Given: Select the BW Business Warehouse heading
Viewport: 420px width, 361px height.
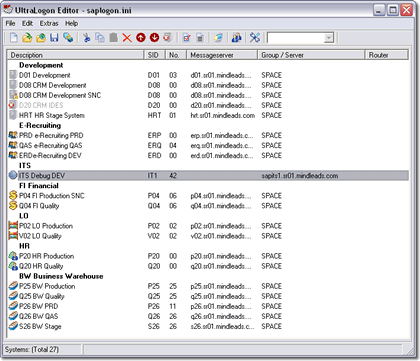Looking at the screenshot, I should pos(61,276).
